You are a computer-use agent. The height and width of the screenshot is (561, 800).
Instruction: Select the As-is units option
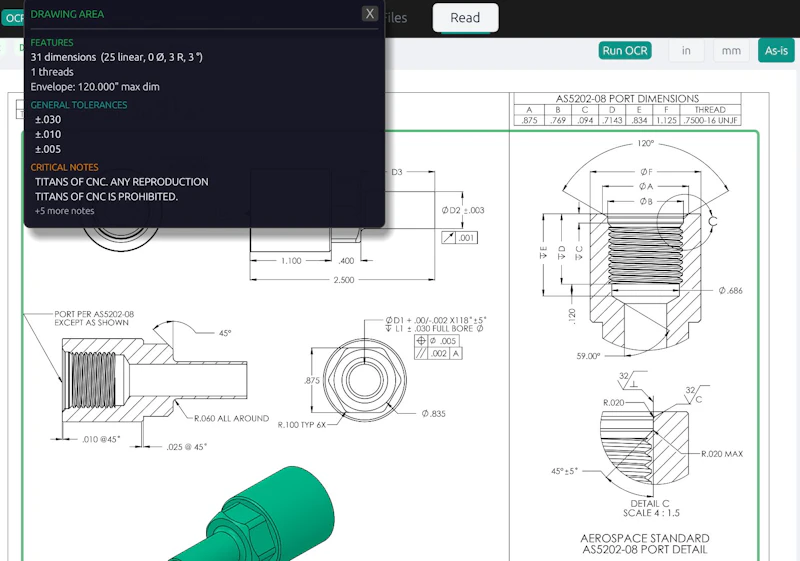point(776,50)
